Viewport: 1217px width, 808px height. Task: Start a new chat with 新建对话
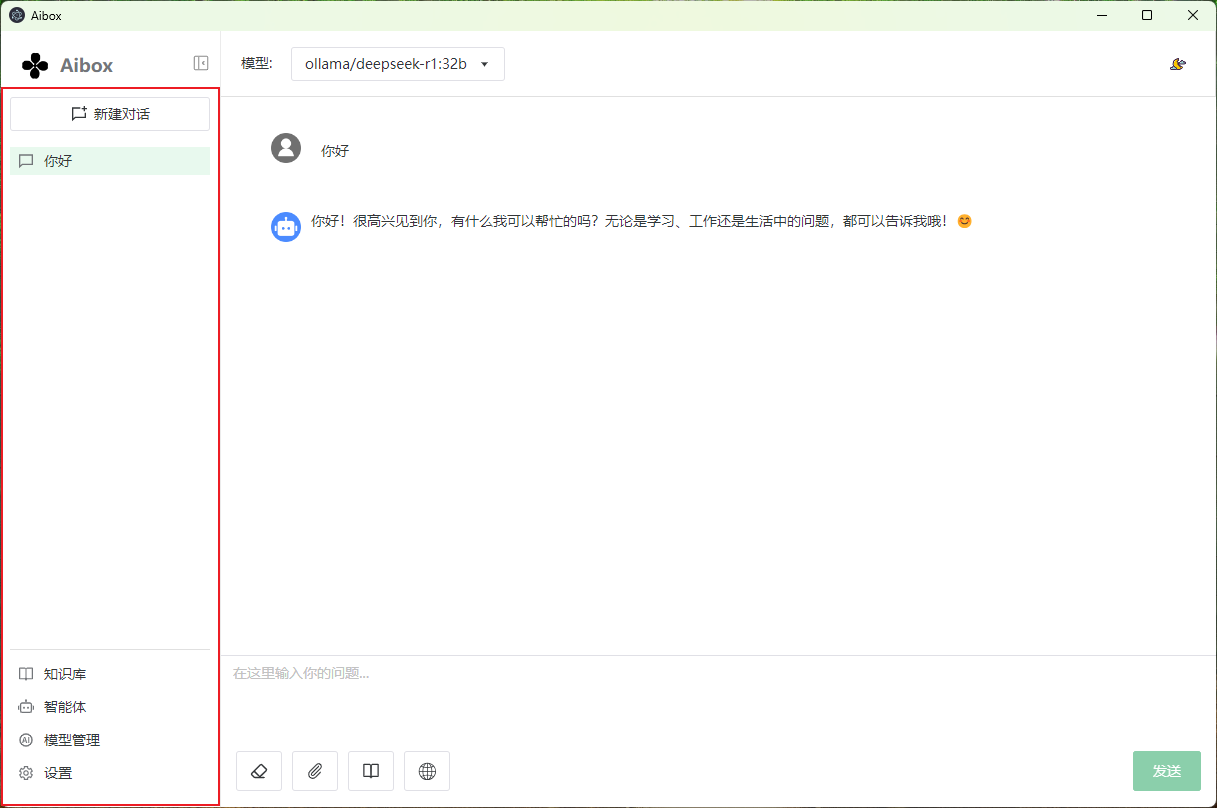pyautogui.click(x=110, y=114)
